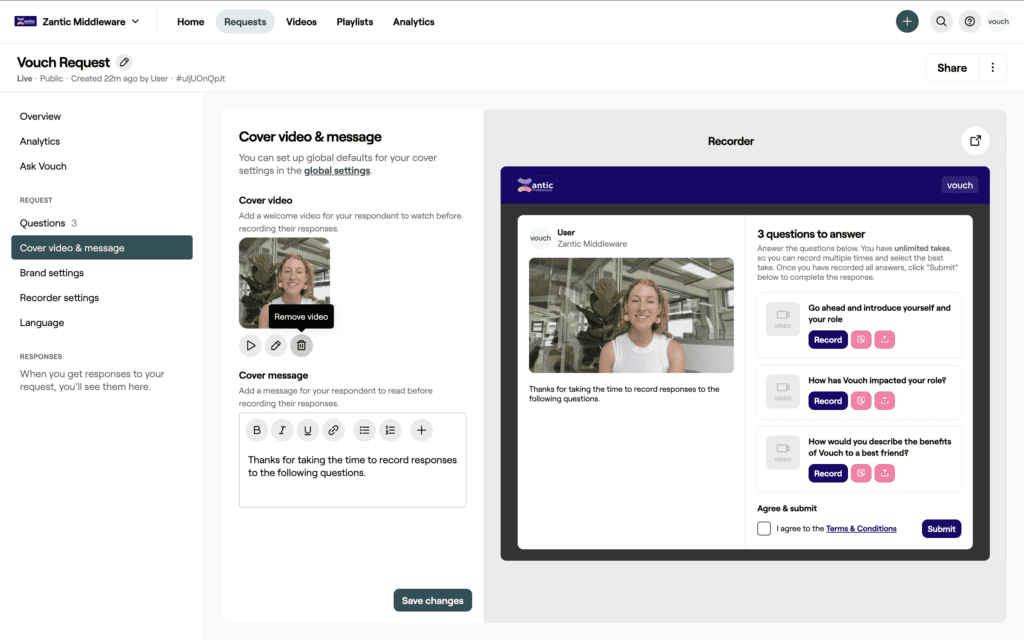Click the cover video thumbnail in settings
Viewport: 1024px width, 640px height.
[x=284, y=283]
